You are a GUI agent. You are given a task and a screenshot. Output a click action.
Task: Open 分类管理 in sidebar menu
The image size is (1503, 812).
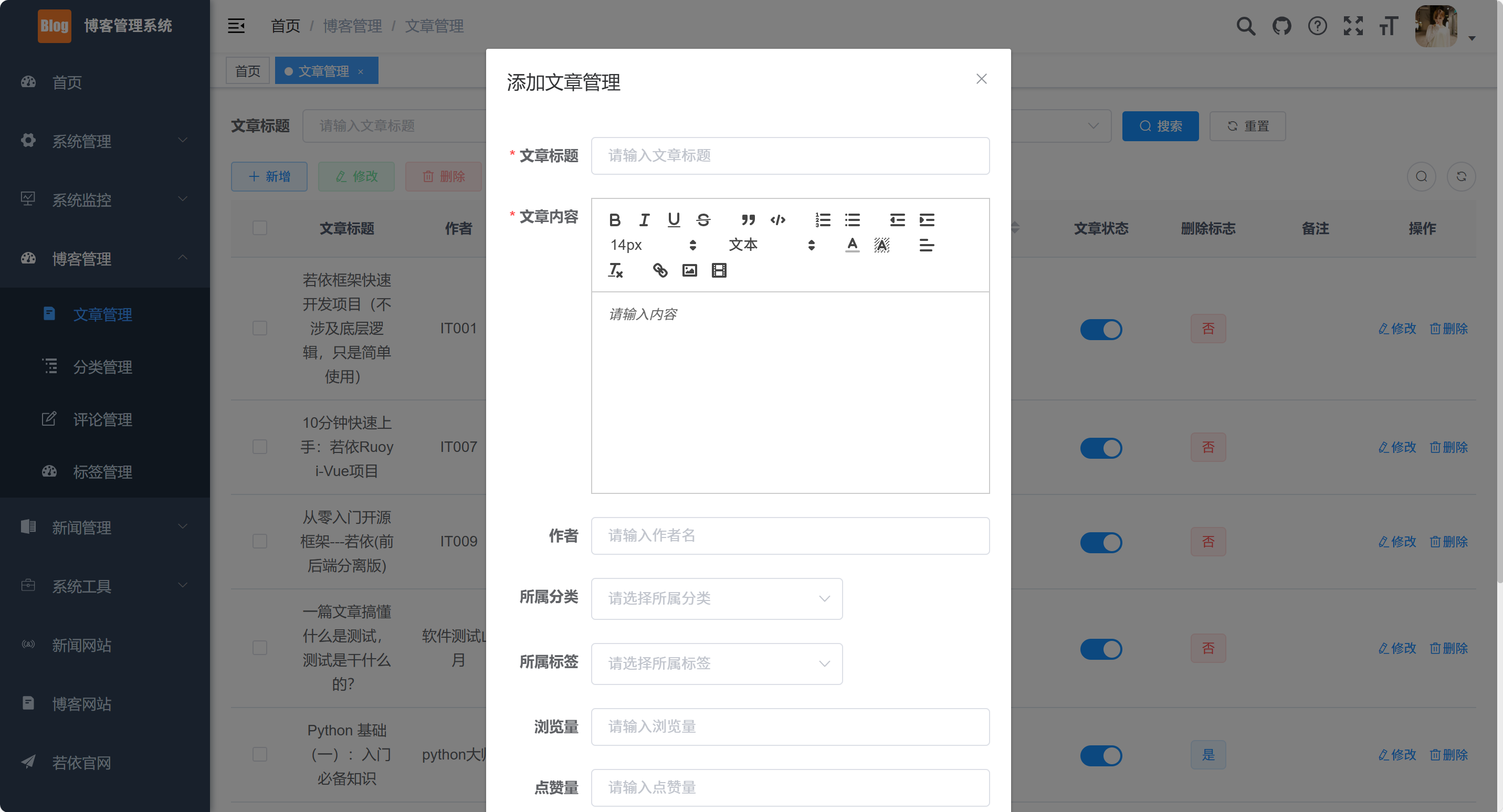click(x=102, y=367)
